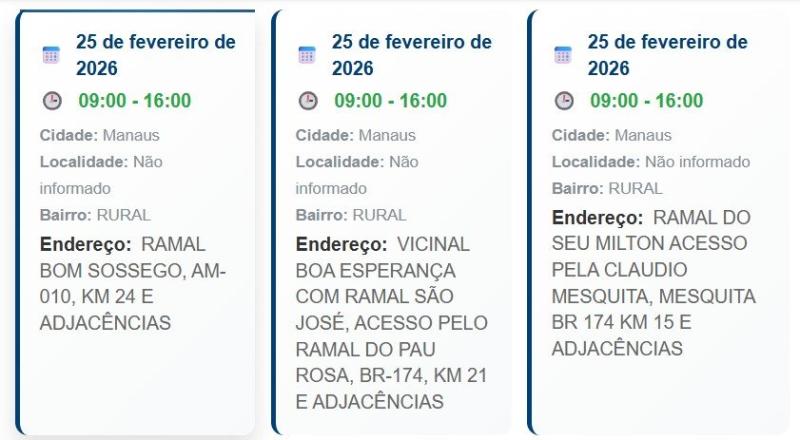The height and width of the screenshot is (440, 800).
Task: Select the 09:00 - 16:00 time in the Boa Esperança card
Action: 390,101
